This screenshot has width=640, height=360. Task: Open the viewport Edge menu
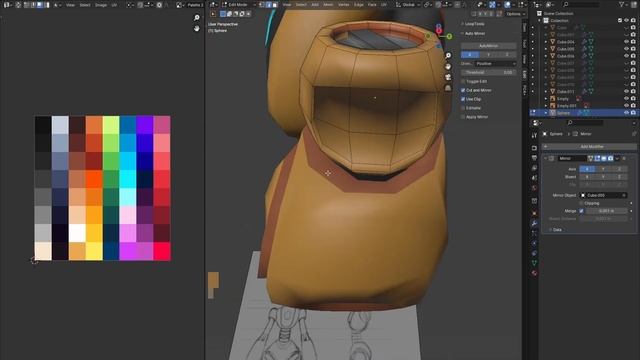coord(358,5)
